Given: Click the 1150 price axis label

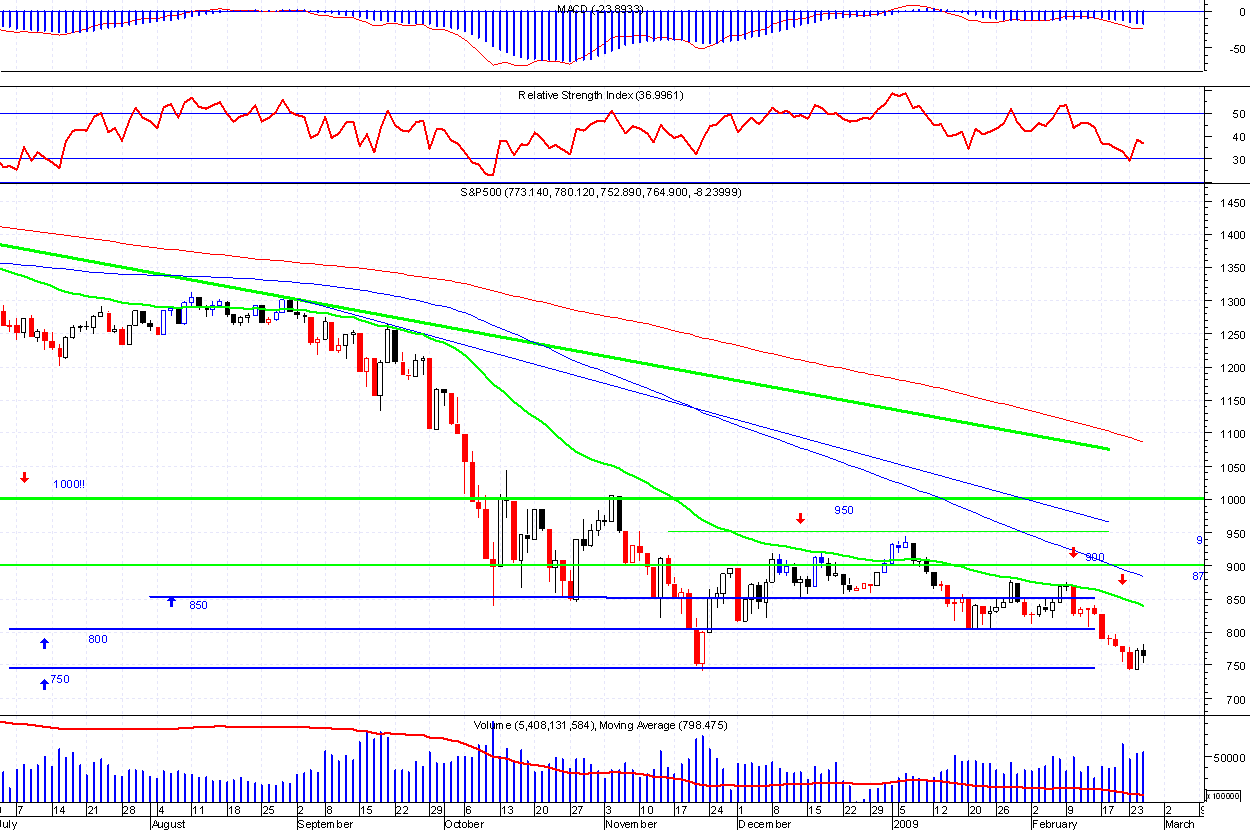Looking at the screenshot, I should pos(1232,401).
